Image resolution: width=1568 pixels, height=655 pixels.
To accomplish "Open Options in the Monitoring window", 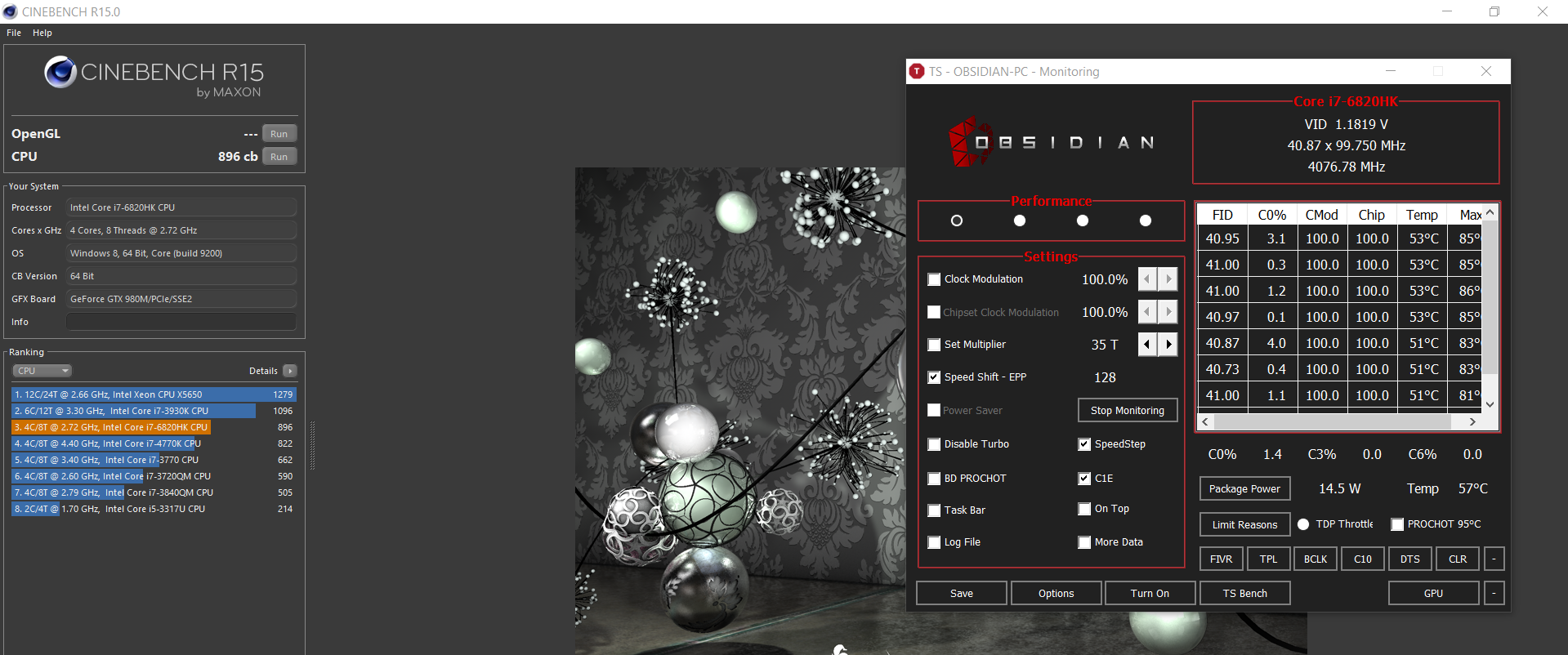I will [1057, 593].
